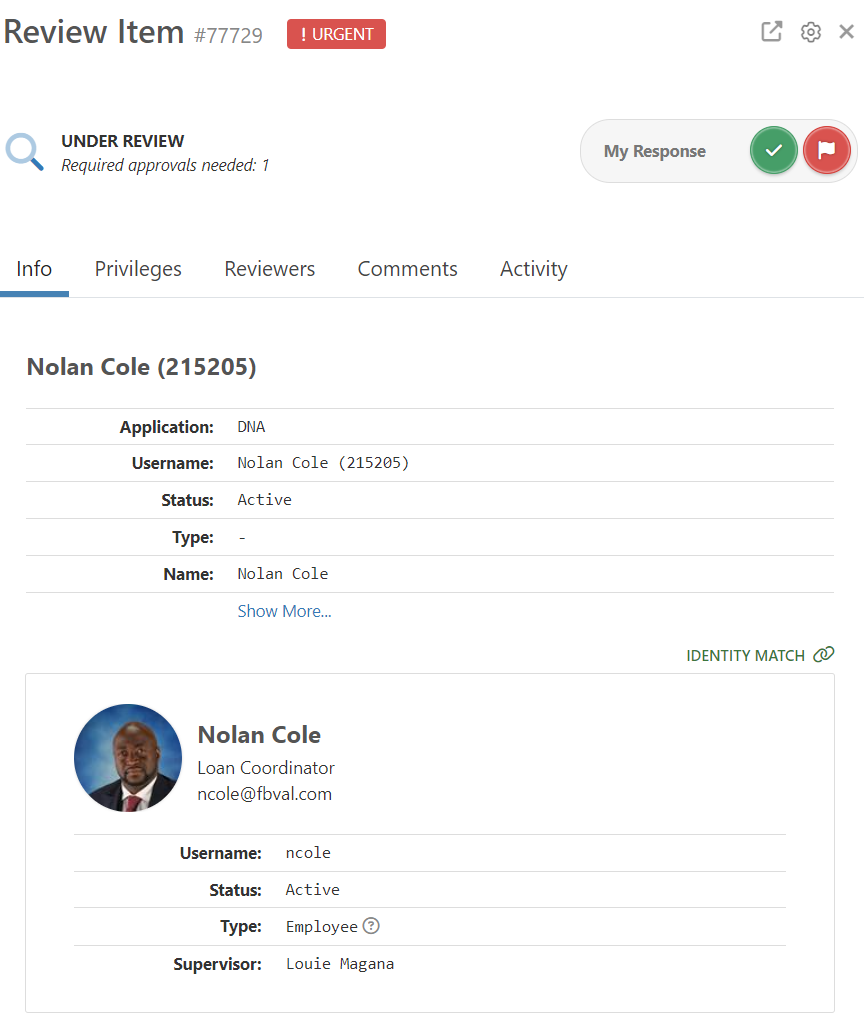Image resolution: width=864 pixels, height=1036 pixels.
Task: Close the Review Item panel
Action: coord(846,32)
